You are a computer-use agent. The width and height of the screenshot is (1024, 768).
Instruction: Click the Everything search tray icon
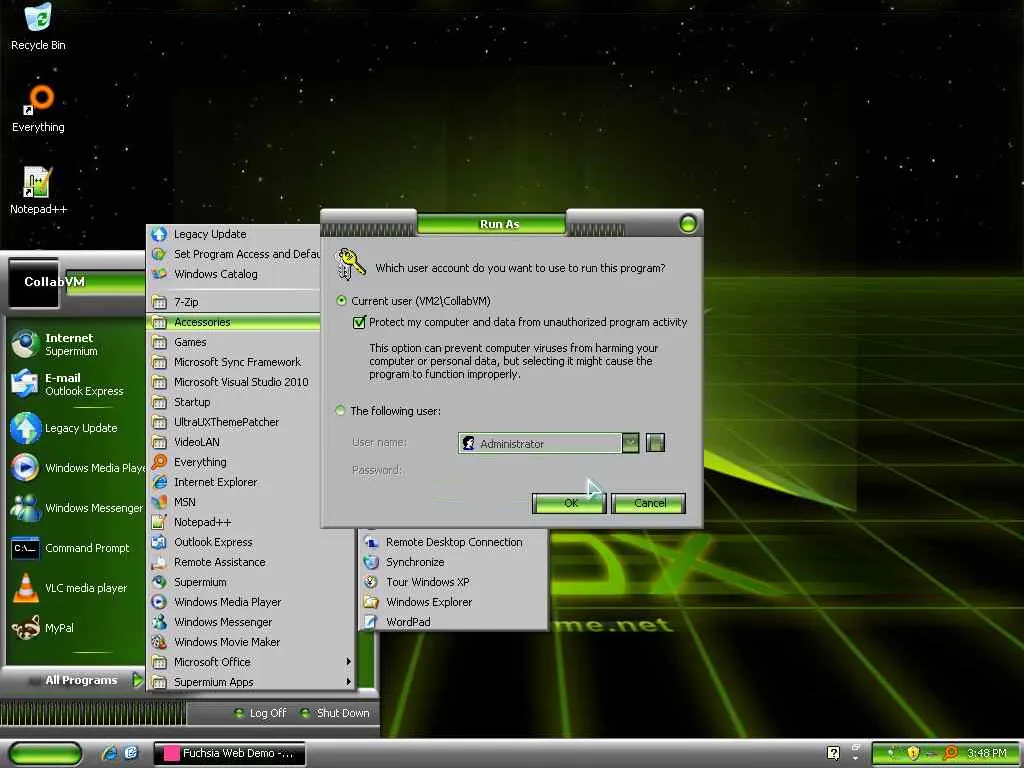(951, 753)
